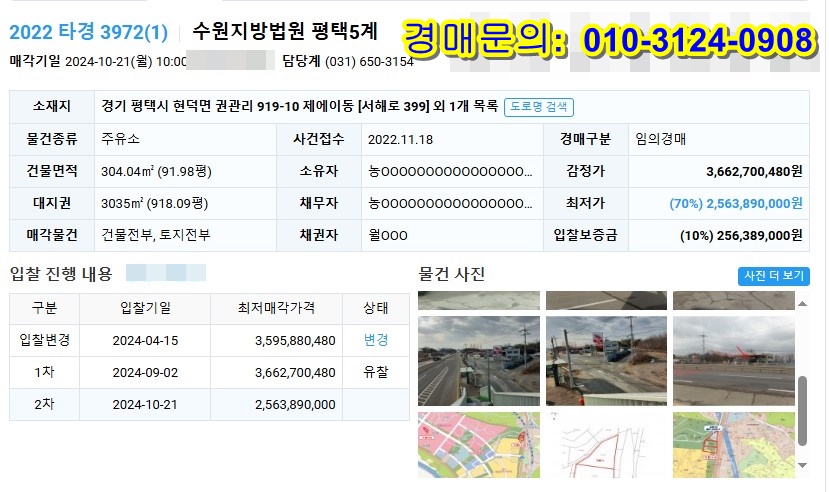Open 사진 더 보기 photo gallery
The width and height of the screenshot is (829, 492).
[773, 275]
